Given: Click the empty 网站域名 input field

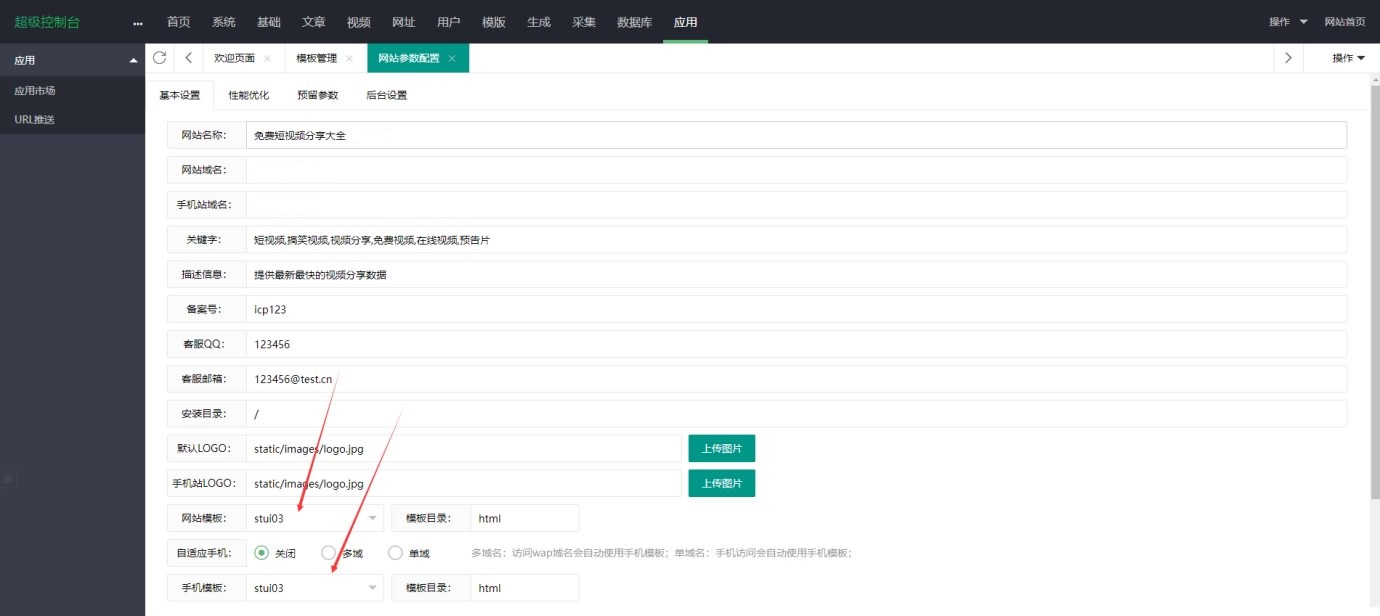Looking at the screenshot, I should [x=796, y=169].
